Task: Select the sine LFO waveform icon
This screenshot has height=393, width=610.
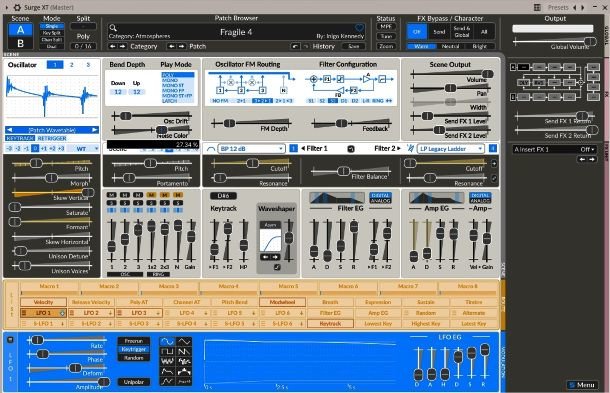Action: point(167,342)
